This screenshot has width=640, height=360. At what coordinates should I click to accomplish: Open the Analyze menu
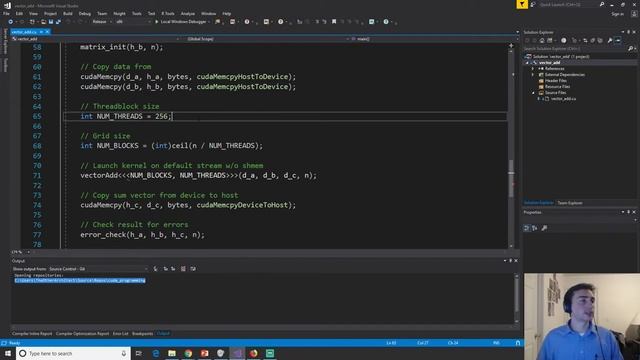[x=188, y=13]
